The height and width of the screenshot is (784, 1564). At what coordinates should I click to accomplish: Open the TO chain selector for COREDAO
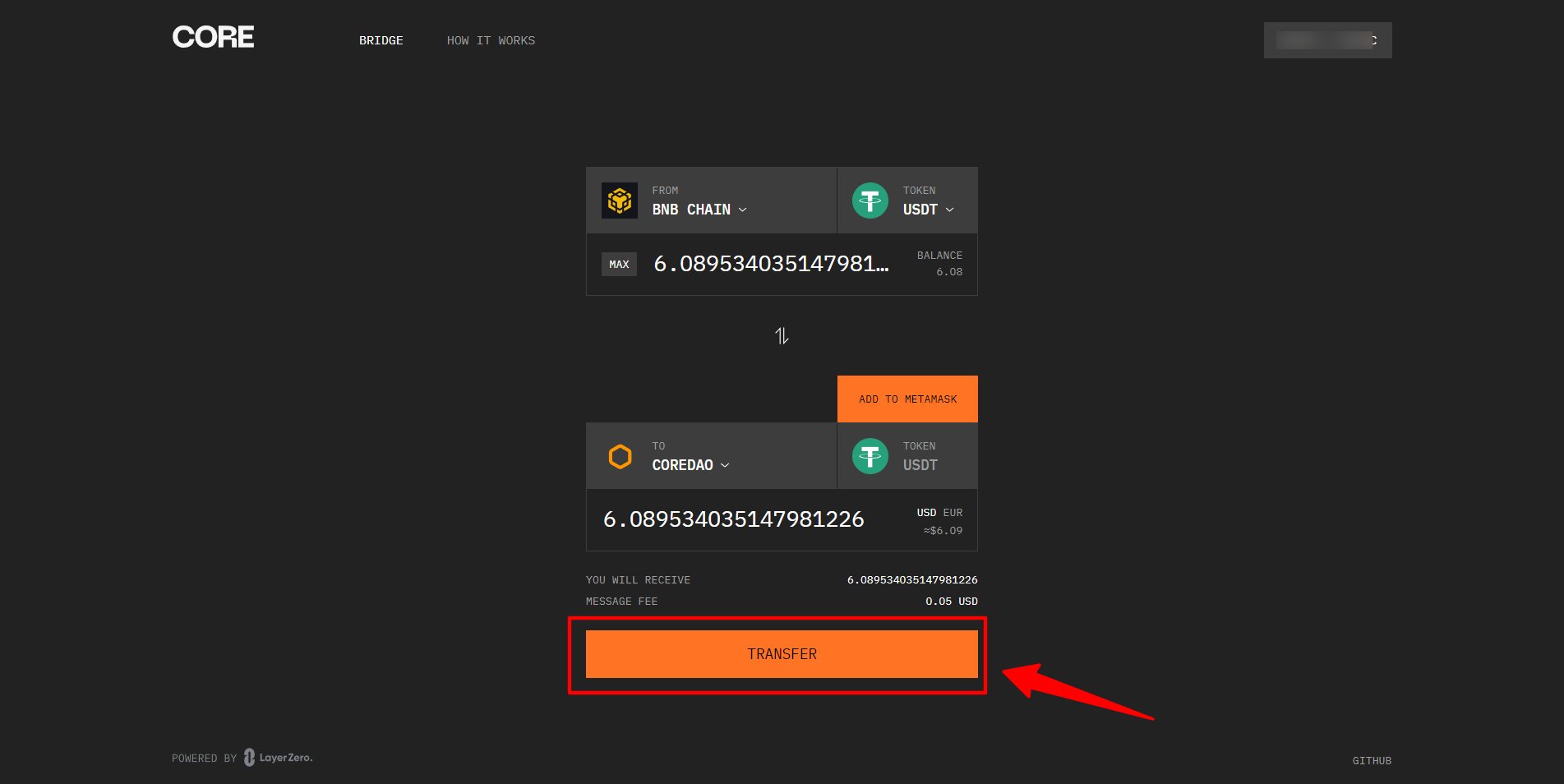click(x=689, y=464)
